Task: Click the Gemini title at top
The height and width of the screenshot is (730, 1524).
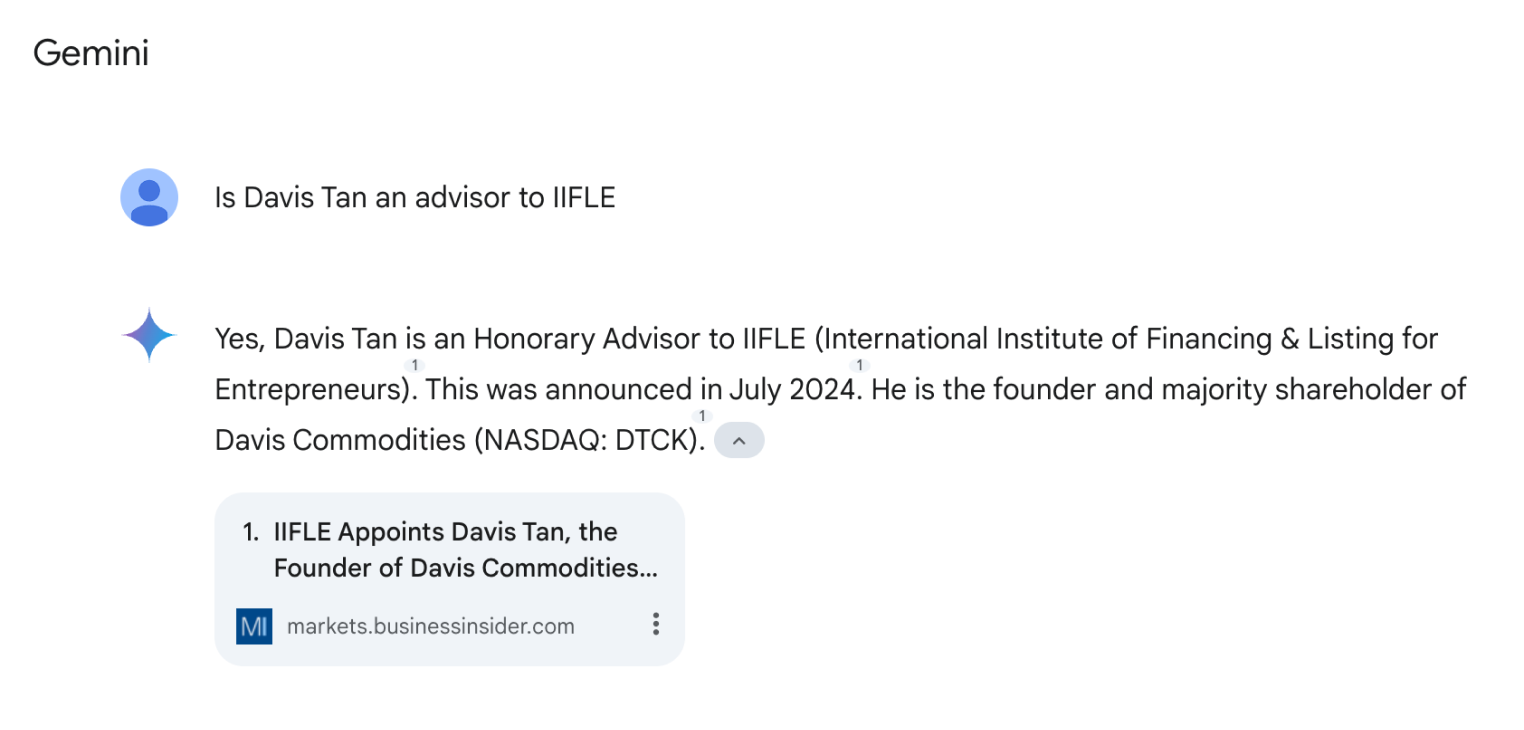Action: tap(91, 53)
